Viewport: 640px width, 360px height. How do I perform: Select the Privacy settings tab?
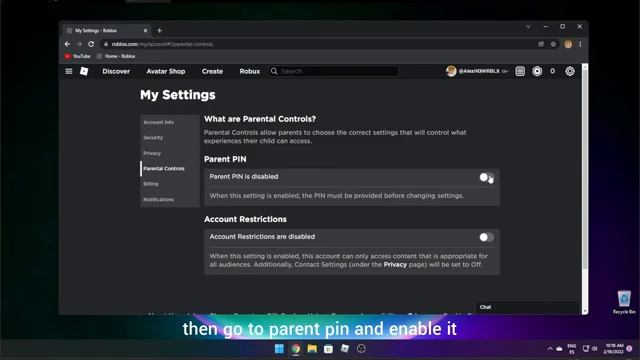click(170, 153)
